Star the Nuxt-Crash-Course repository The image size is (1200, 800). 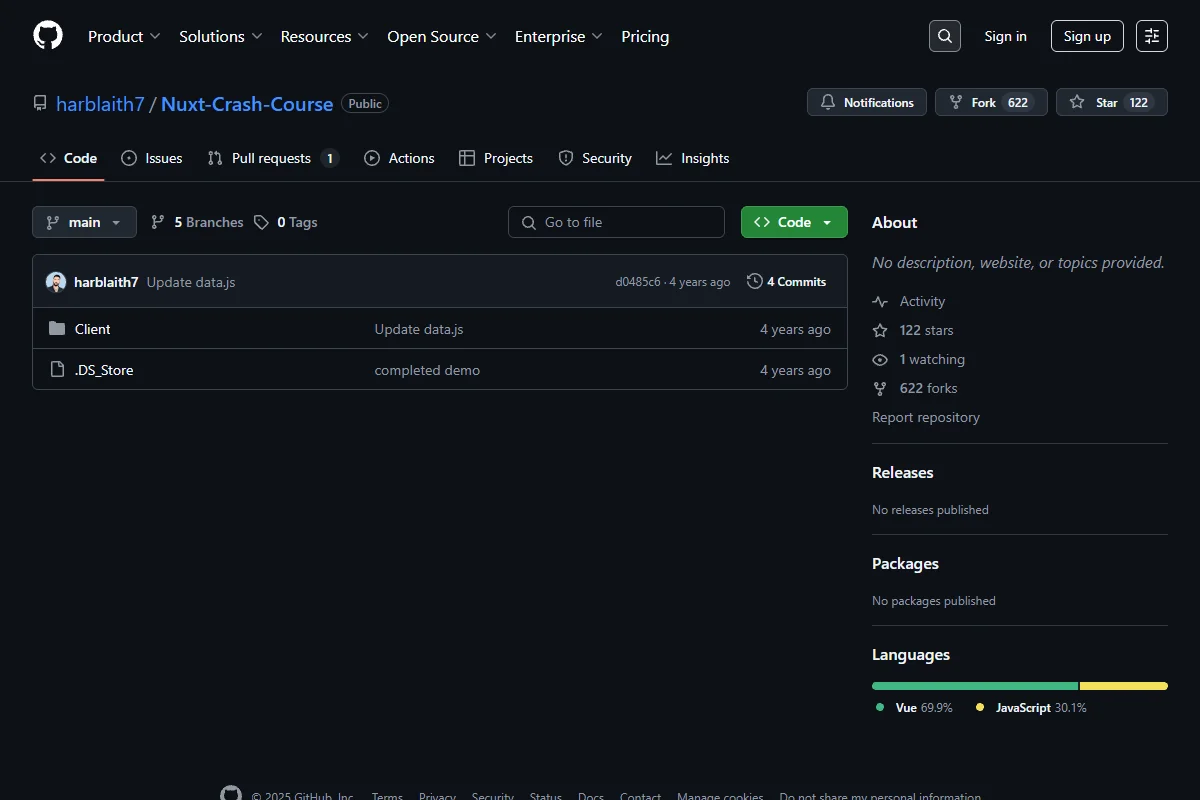[x=1111, y=102]
